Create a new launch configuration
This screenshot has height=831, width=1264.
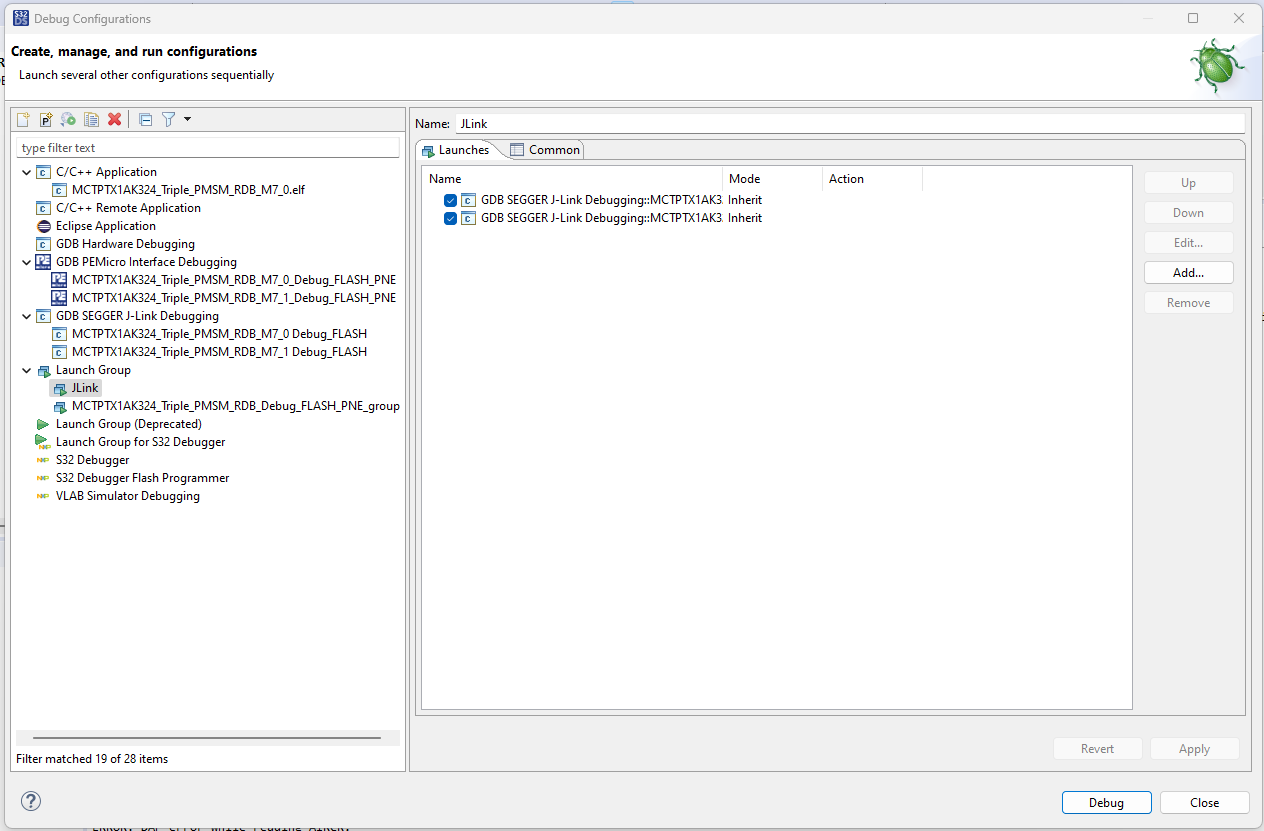22,119
